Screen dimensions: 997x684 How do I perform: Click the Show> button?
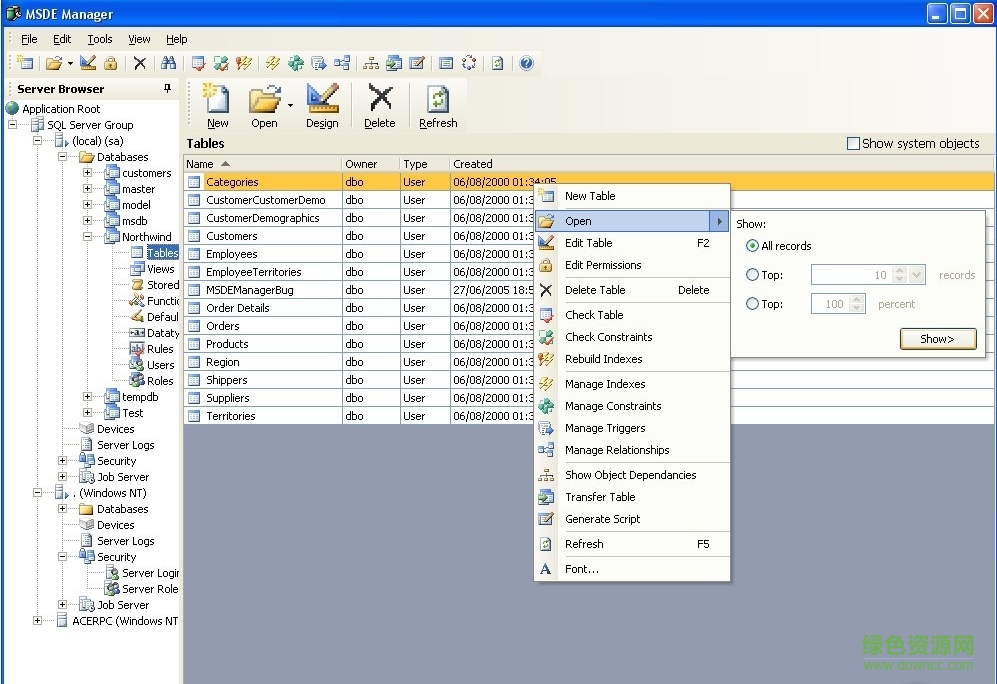(x=937, y=339)
